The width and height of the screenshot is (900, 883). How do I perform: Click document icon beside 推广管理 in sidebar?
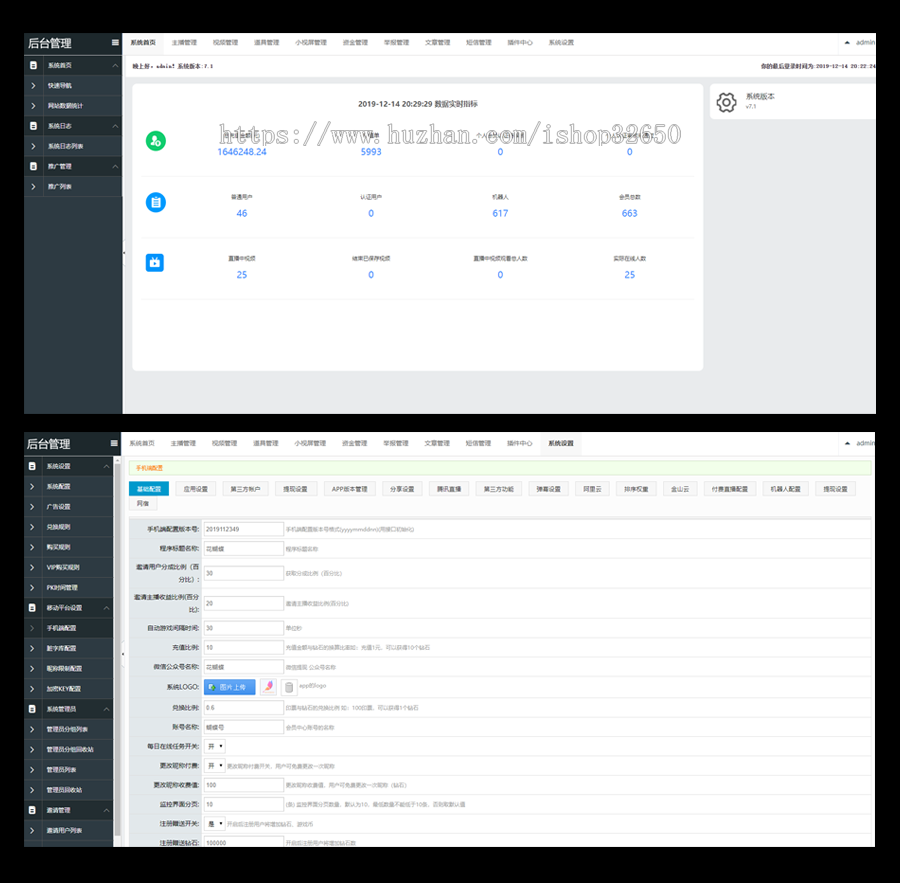pos(33,166)
